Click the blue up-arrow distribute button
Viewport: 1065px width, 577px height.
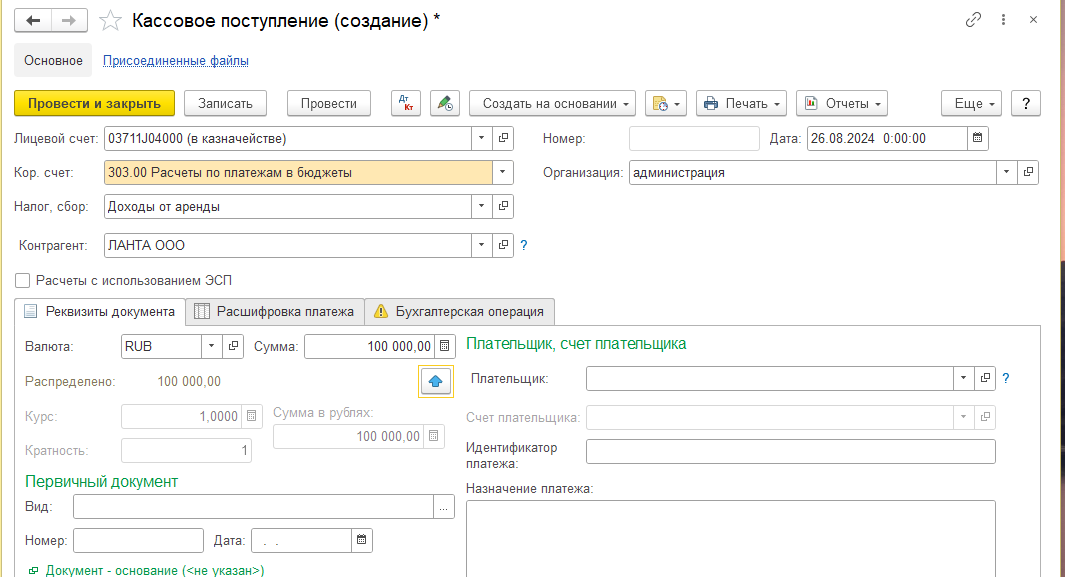pos(435,381)
